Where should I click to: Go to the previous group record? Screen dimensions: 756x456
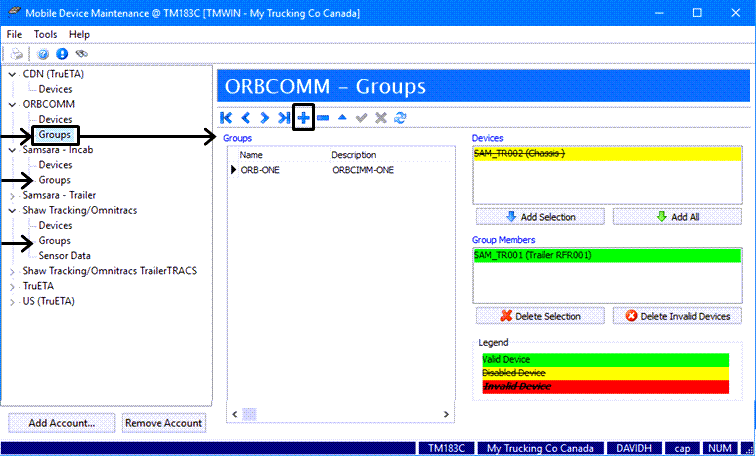coord(245,118)
